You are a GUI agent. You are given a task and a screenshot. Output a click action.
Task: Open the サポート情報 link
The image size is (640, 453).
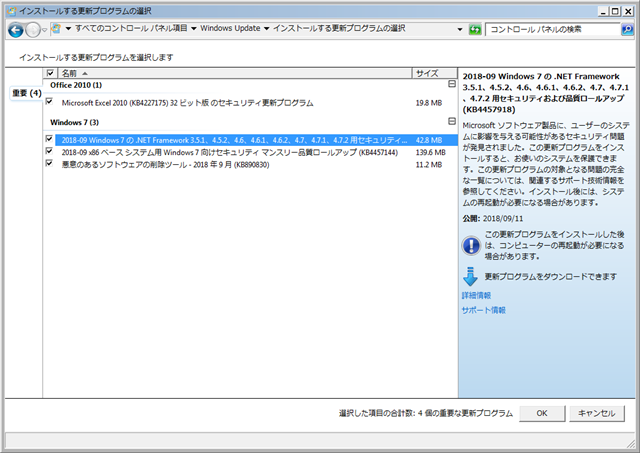point(484,310)
